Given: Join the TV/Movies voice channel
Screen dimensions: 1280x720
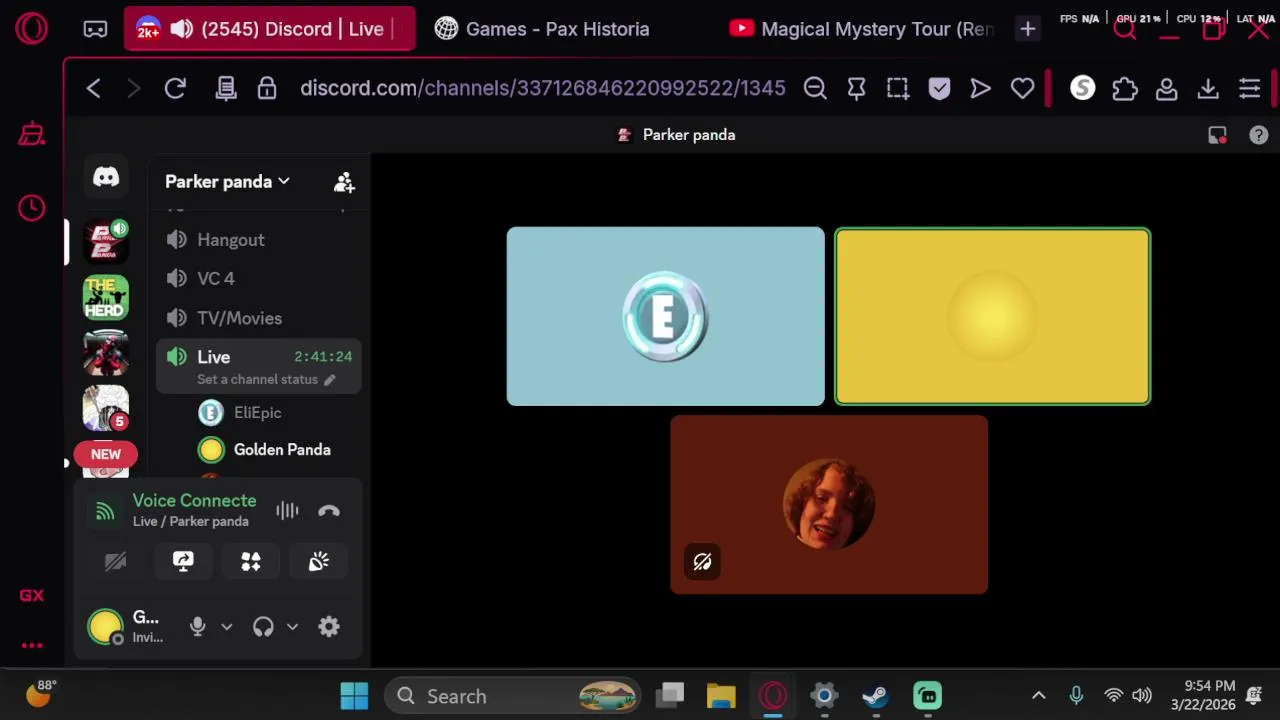Looking at the screenshot, I should coord(258,318).
